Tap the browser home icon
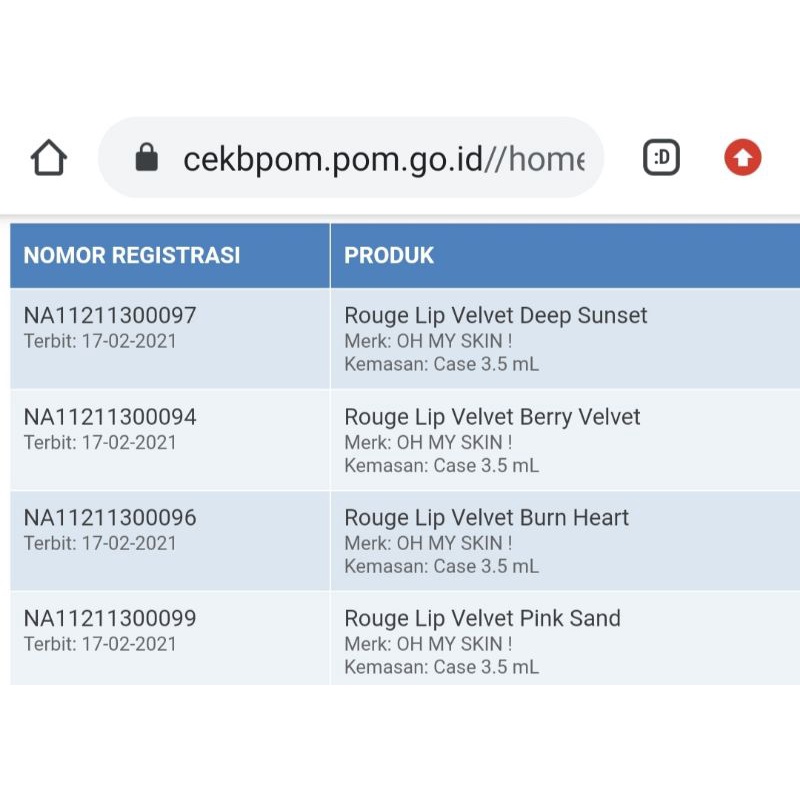Viewport: 800px width, 800px height. [x=49, y=158]
